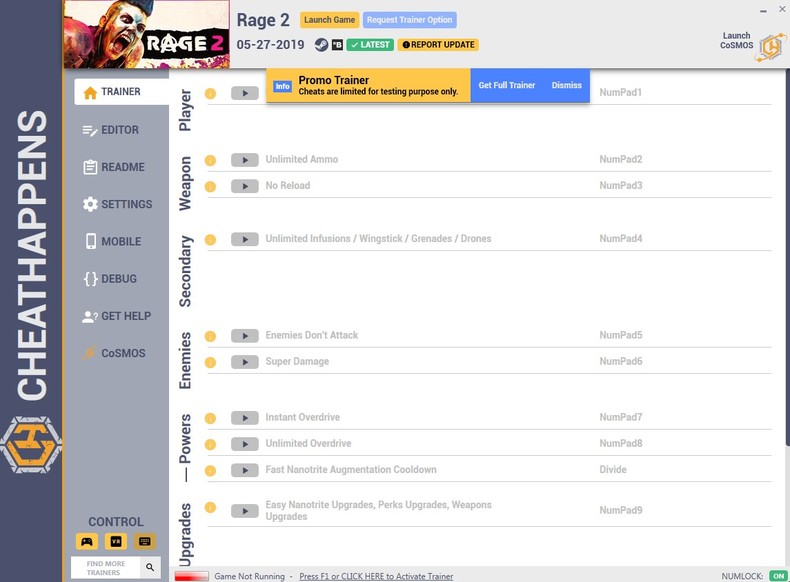This screenshot has width=790, height=582.
Task: Toggle Unlimited Overdrive cheat
Action: [245, 444]
